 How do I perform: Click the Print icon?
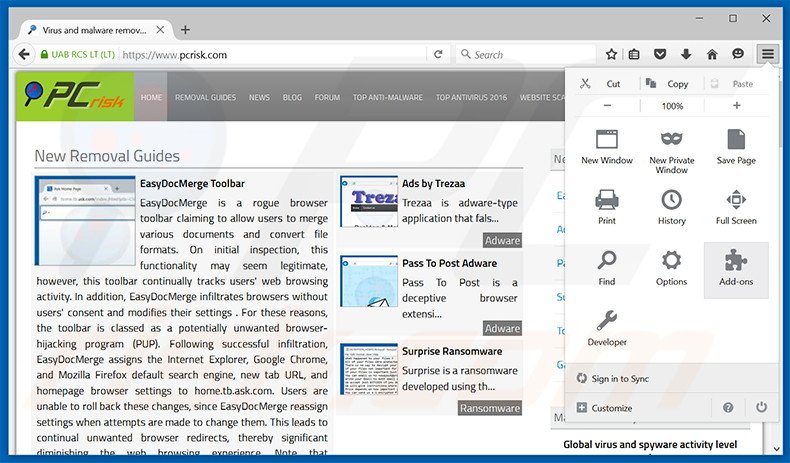point(607,200)
